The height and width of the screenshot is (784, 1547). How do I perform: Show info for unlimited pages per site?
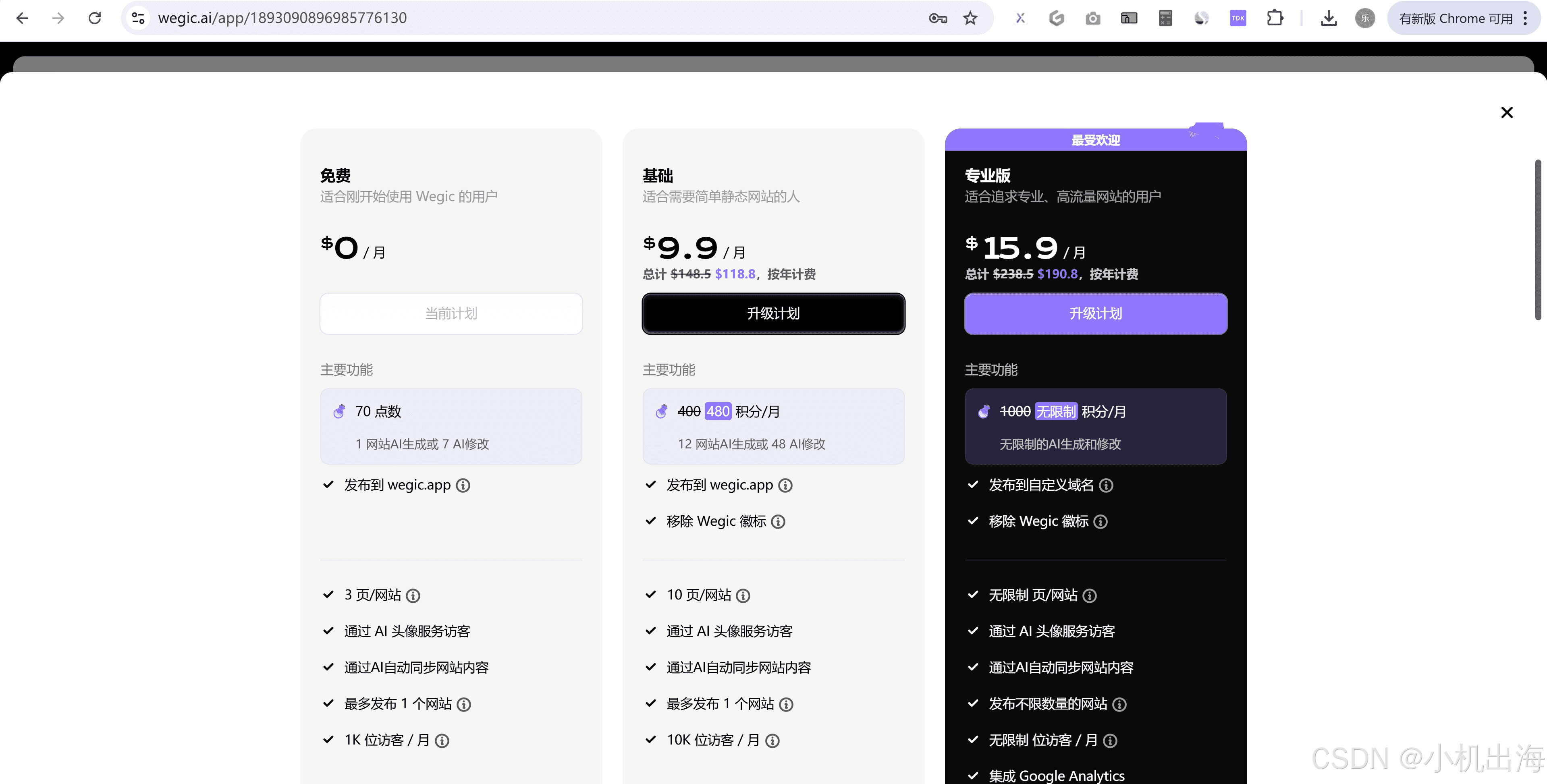point(1090,595)
